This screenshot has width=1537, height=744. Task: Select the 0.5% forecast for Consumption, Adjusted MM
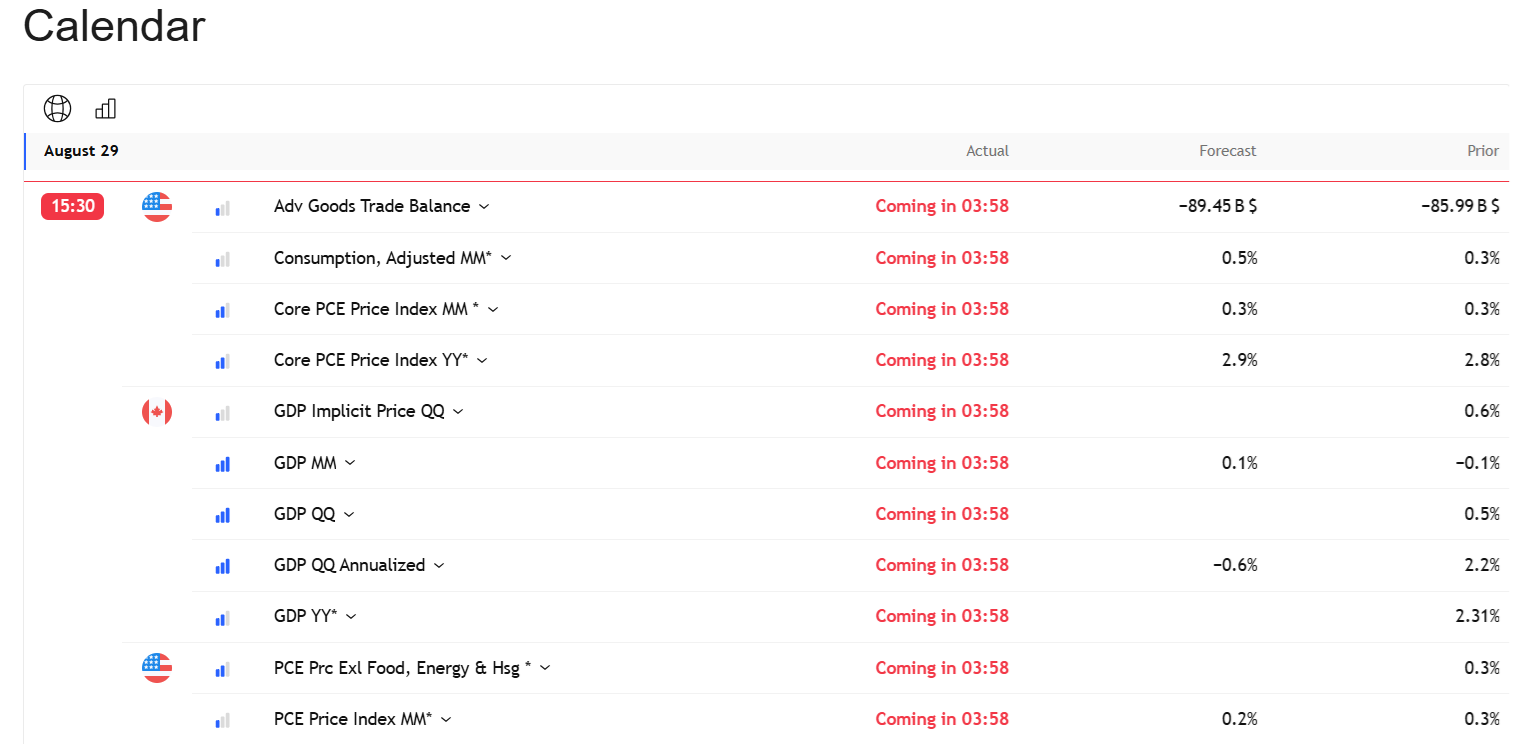point(1240,258)
